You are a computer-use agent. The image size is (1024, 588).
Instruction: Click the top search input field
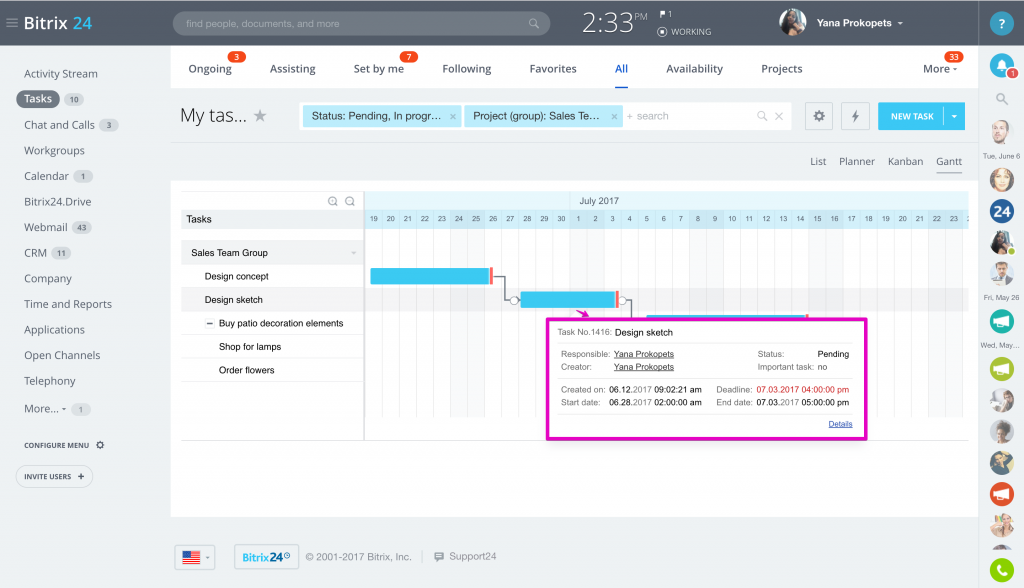click(x=361, y=24)
